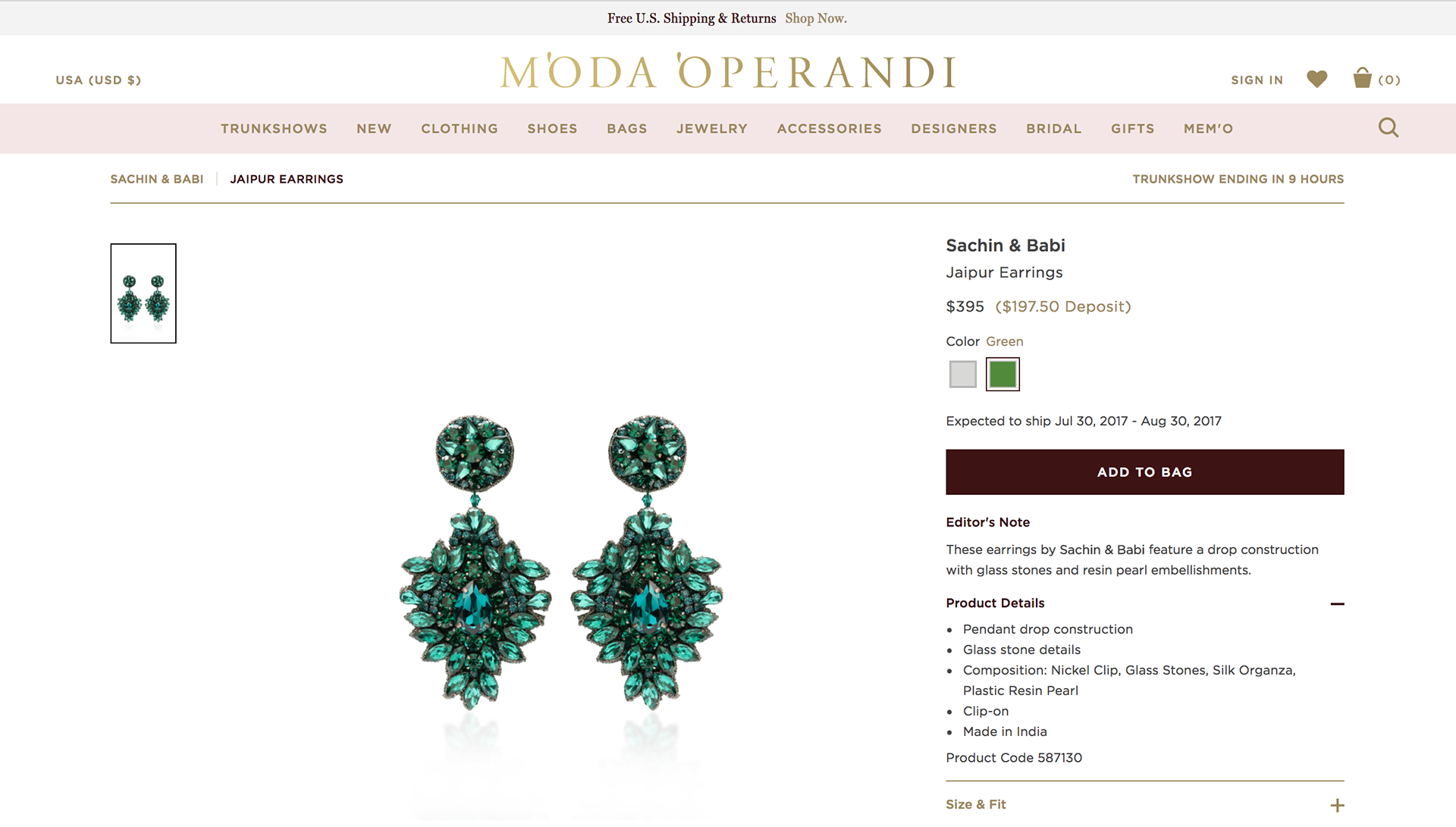Choose the grey color swatch
The image size is (1456, 827).
(x=963, y=374)
